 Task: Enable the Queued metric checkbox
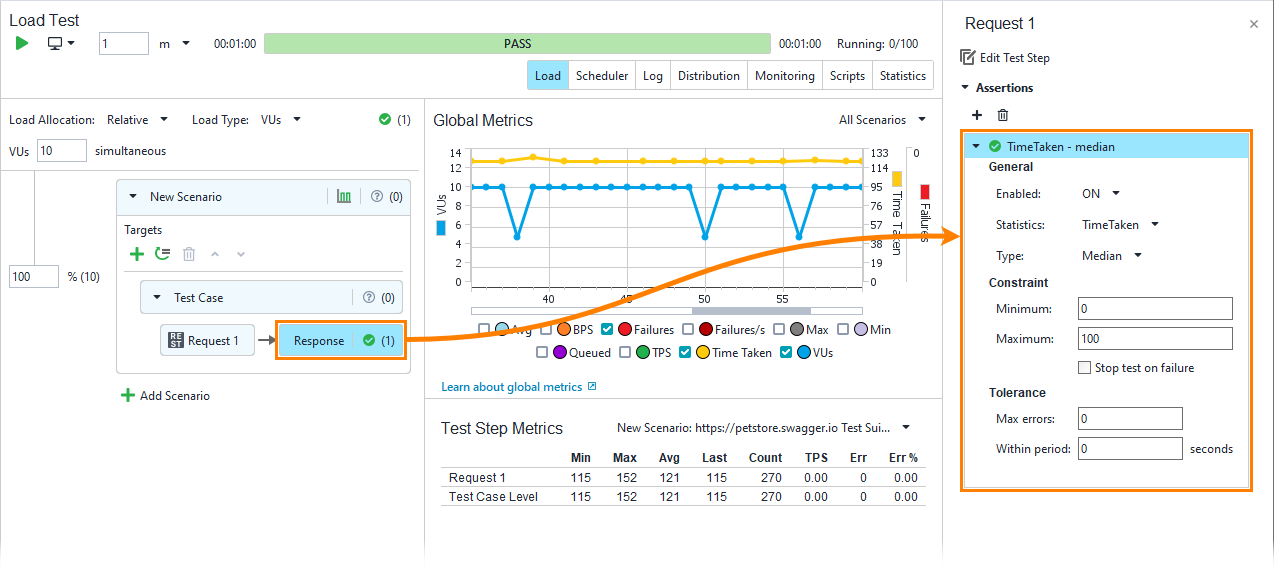point(542,352)
